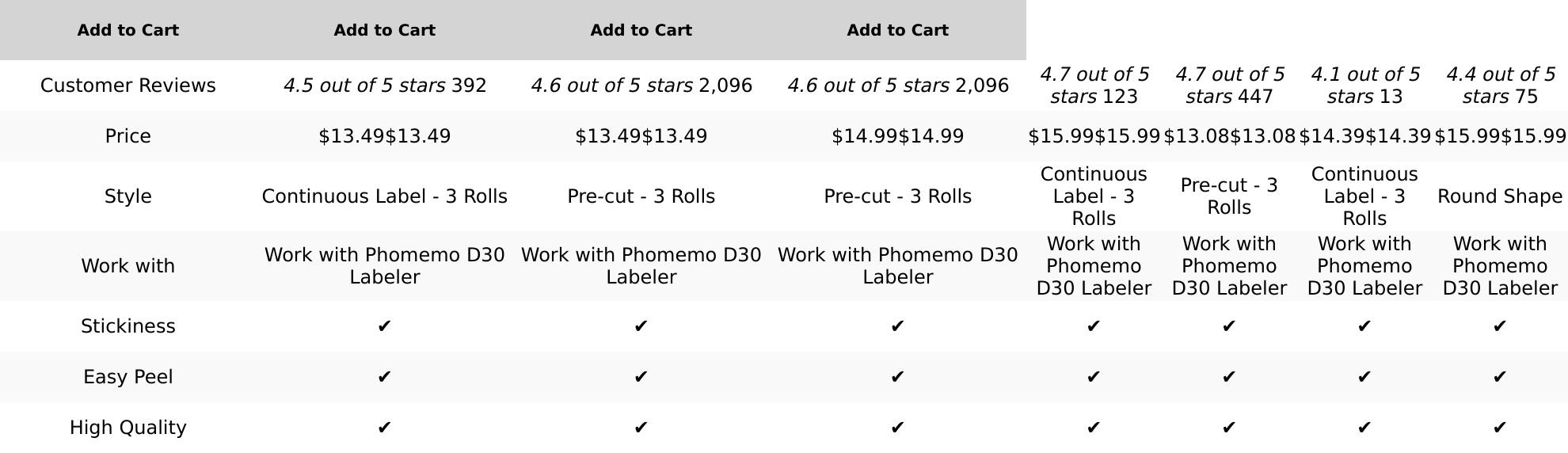Click the Stickiness checkmark in the Round Shape column
Viewport: 1568px width, 453px height.
pos(1499,326)
